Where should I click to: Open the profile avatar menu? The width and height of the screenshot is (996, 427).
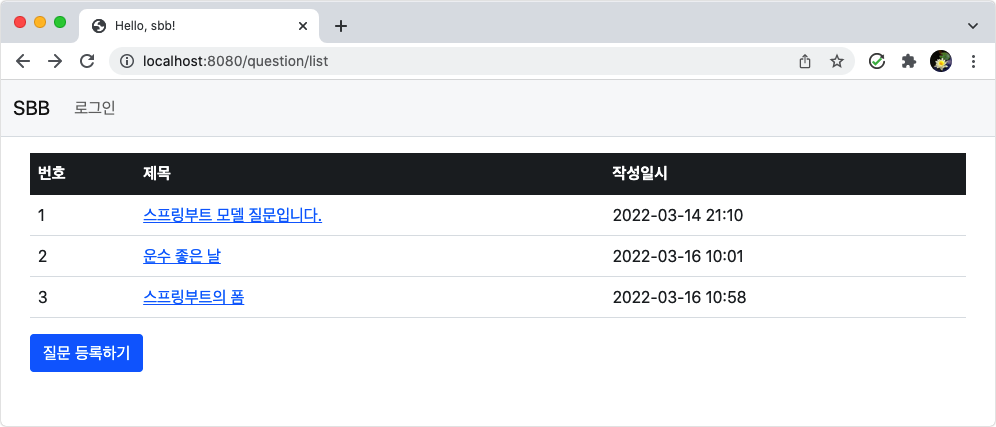pos(941,61)
